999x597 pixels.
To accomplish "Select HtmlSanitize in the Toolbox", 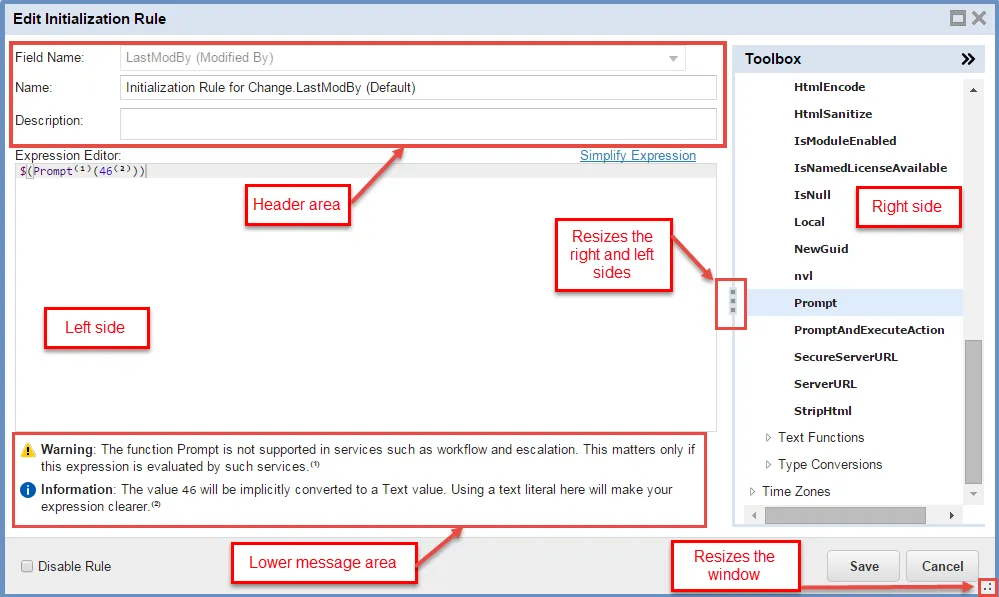I will coord(833,114).
